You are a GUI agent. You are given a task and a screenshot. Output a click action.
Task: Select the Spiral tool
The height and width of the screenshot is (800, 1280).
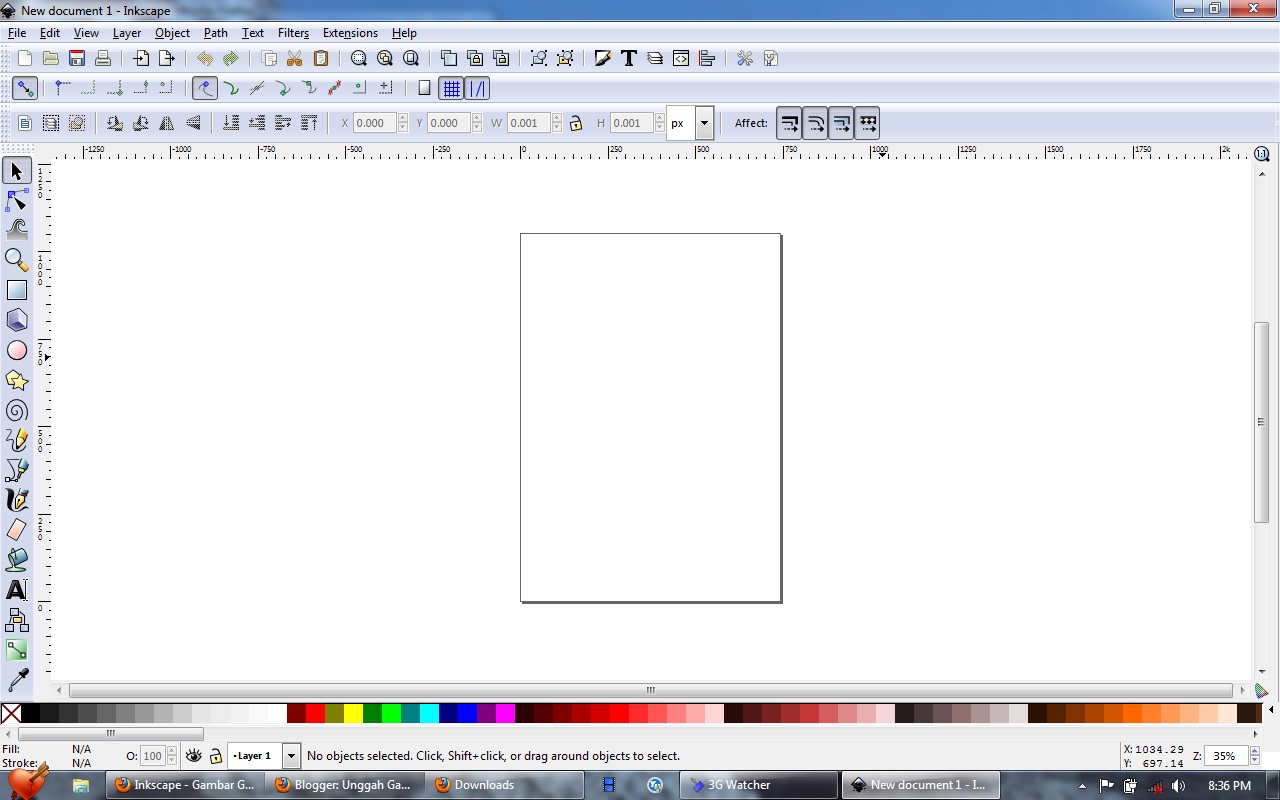[x=16, y=410]
